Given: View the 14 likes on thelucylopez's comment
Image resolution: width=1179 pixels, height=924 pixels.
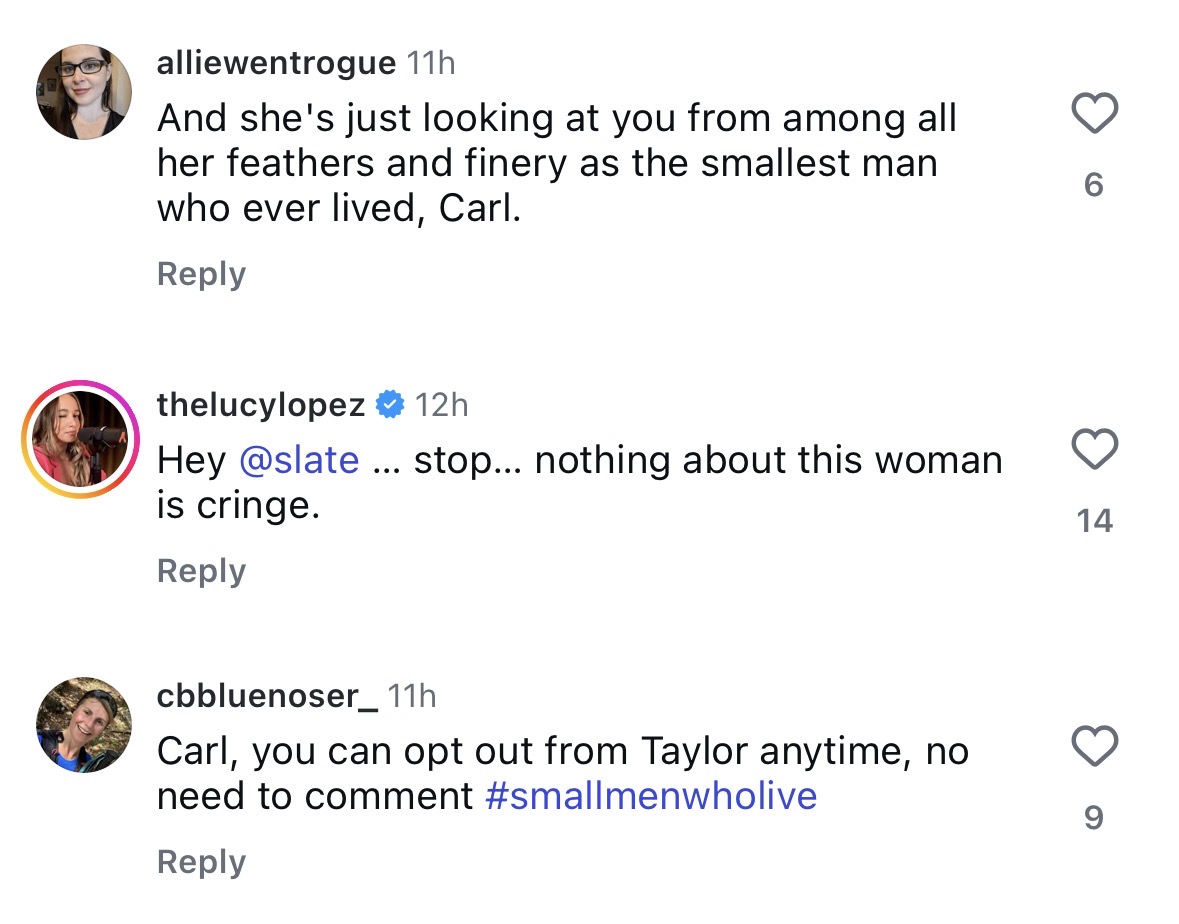Looking at the screenshot, I should [x=1094, y=521].
